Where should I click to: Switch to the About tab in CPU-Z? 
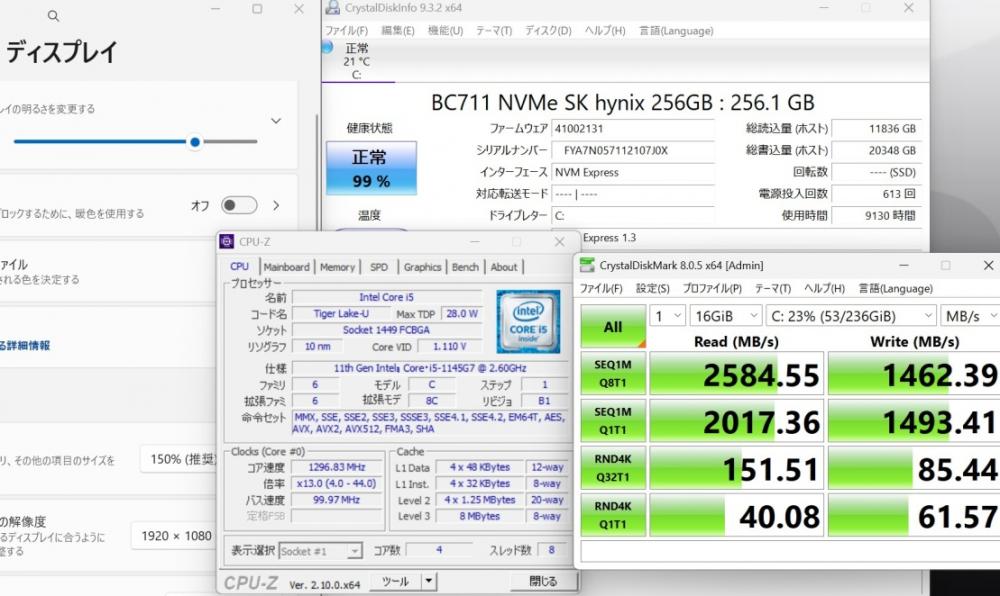pyautogui.click(x=504, y=267)
